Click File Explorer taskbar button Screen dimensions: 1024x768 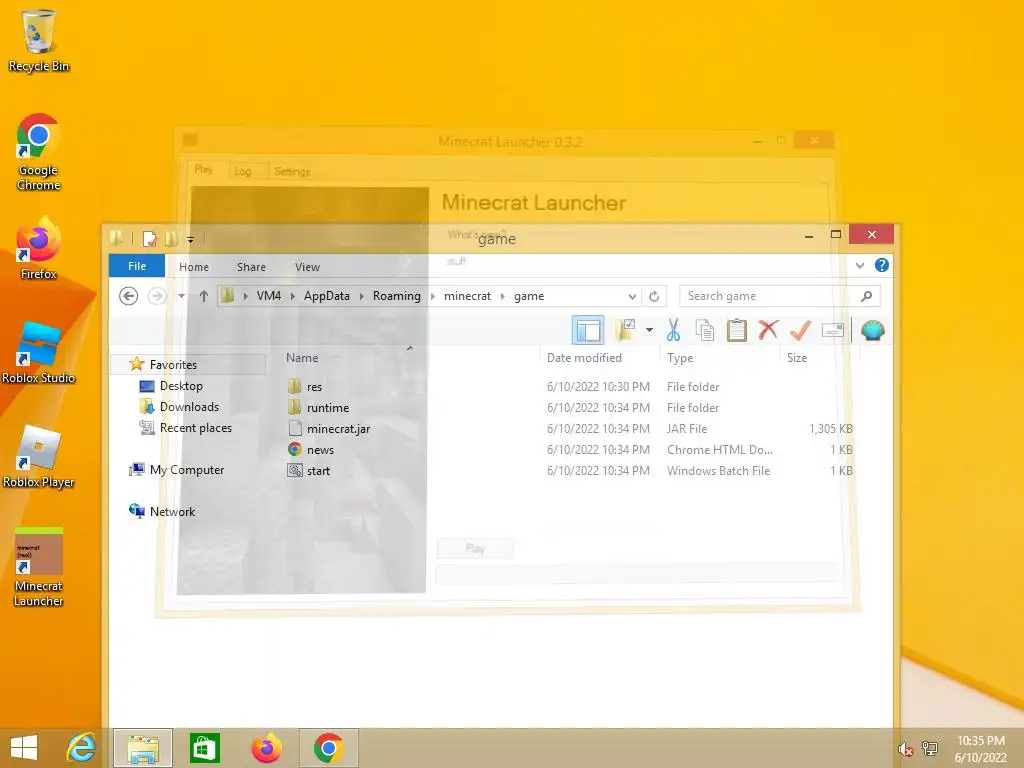143,748
